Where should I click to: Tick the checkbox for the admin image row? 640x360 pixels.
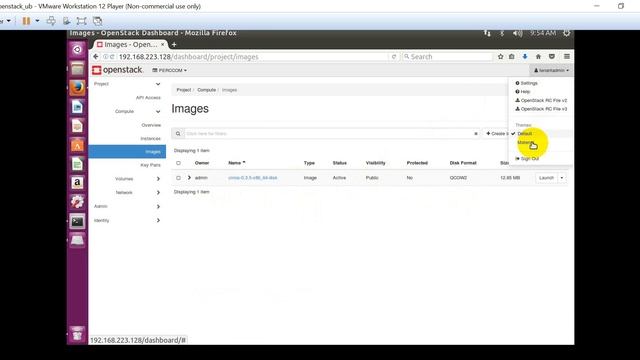pos(178,178)
